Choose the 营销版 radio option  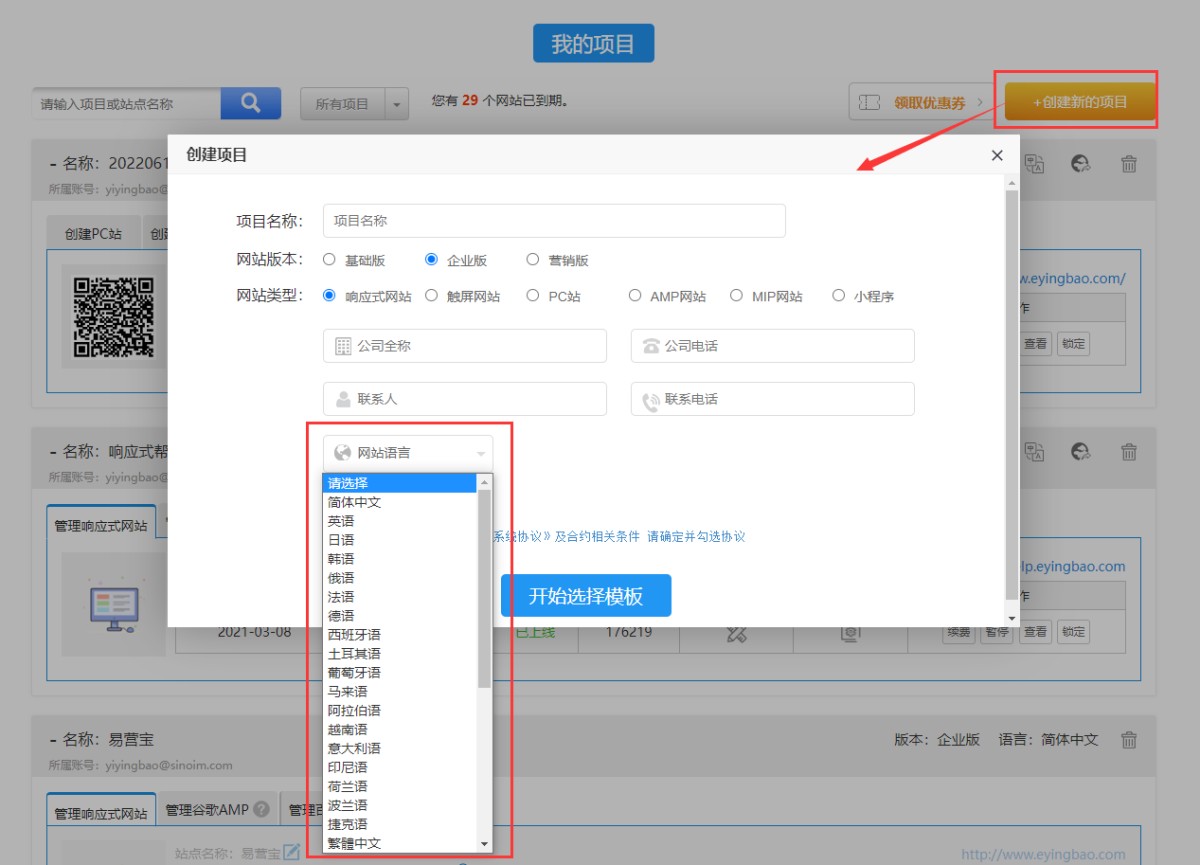[x=532, y=260]
